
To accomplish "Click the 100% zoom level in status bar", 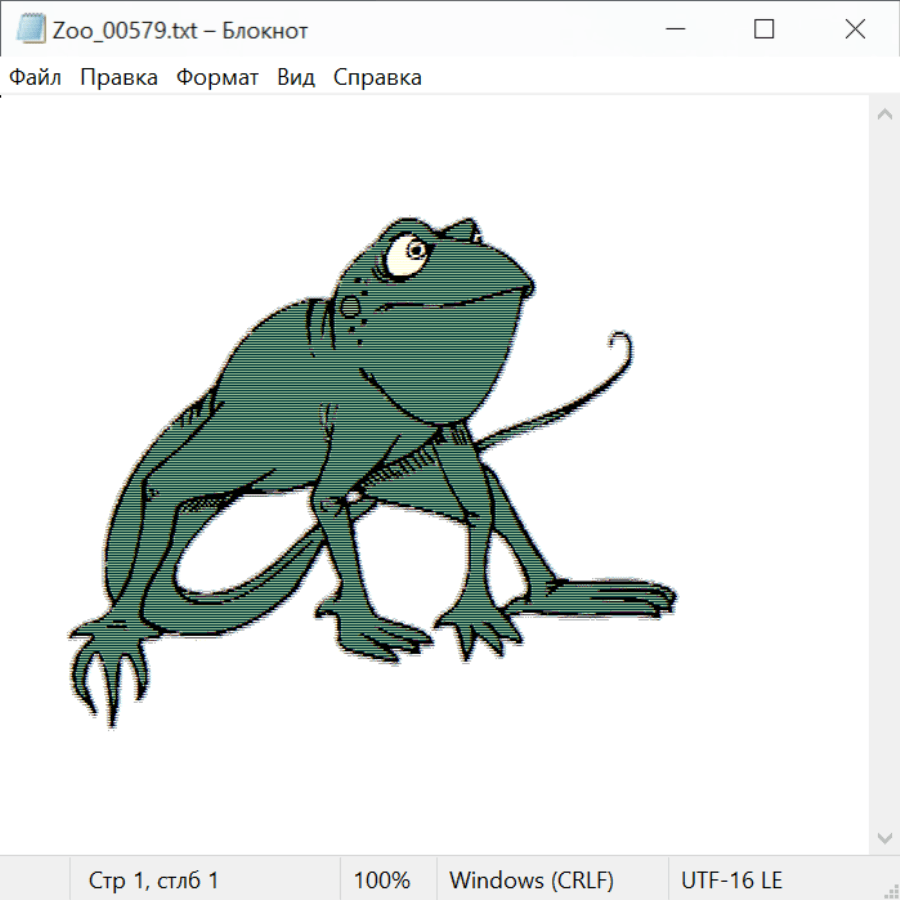I will [x=382, y=881].
